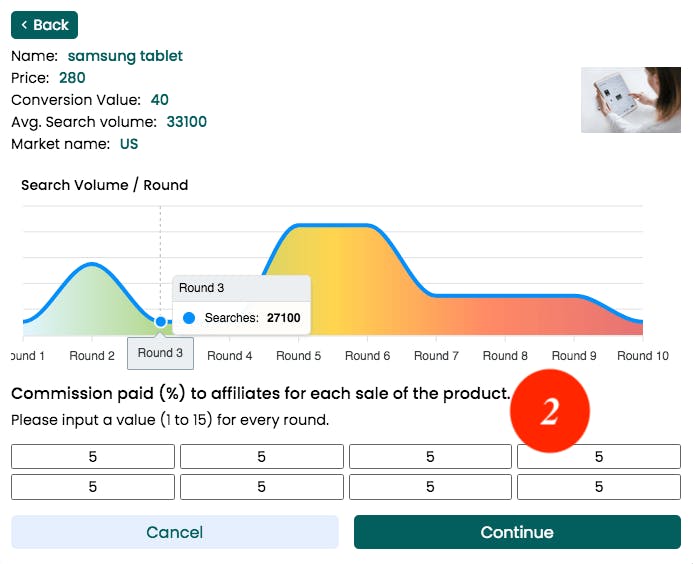693x564 pixels.
Task: Click the blue data point on the chart
Action: pos(160,321)
